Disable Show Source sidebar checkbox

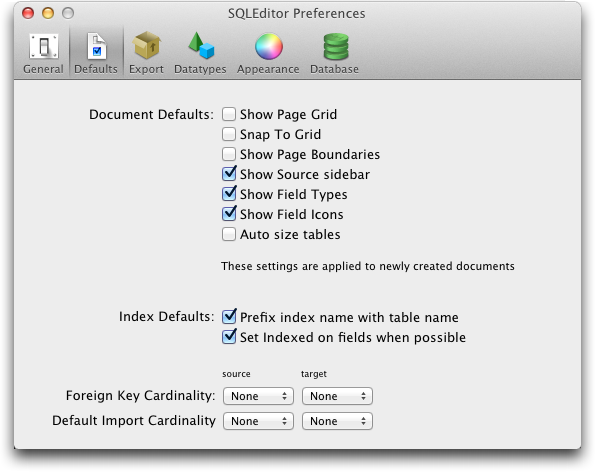pyautogui.click(x=229, y=174)
